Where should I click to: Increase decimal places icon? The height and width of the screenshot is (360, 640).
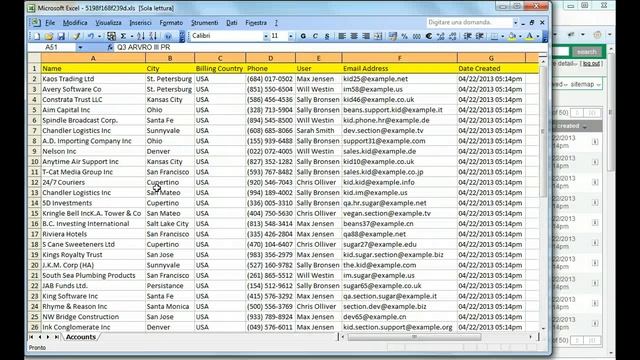pos(440,36)
